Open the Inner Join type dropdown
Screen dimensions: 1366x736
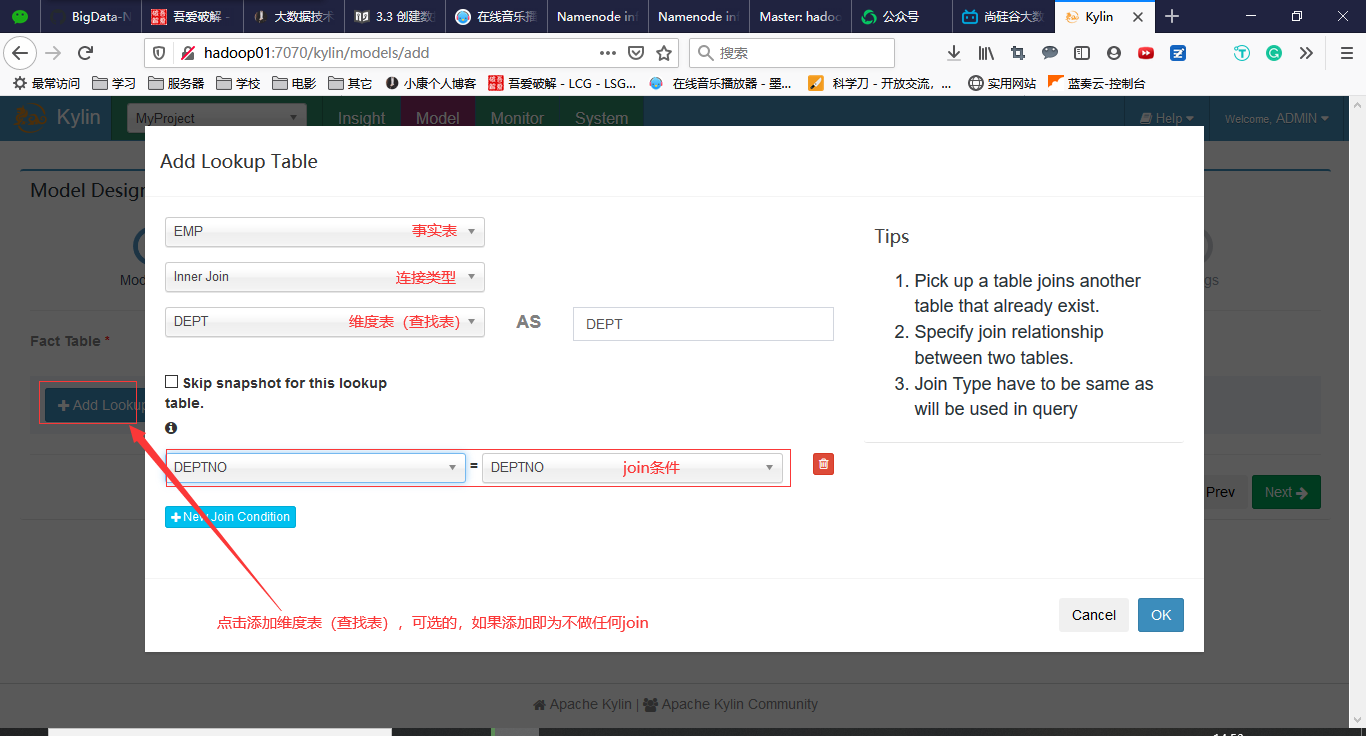point(325,277)
